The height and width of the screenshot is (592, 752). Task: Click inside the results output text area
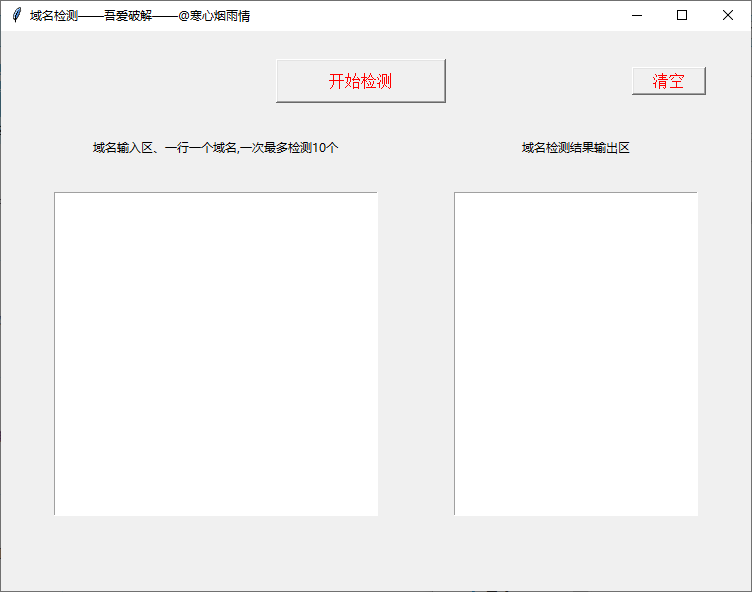[x=576, y=354]
